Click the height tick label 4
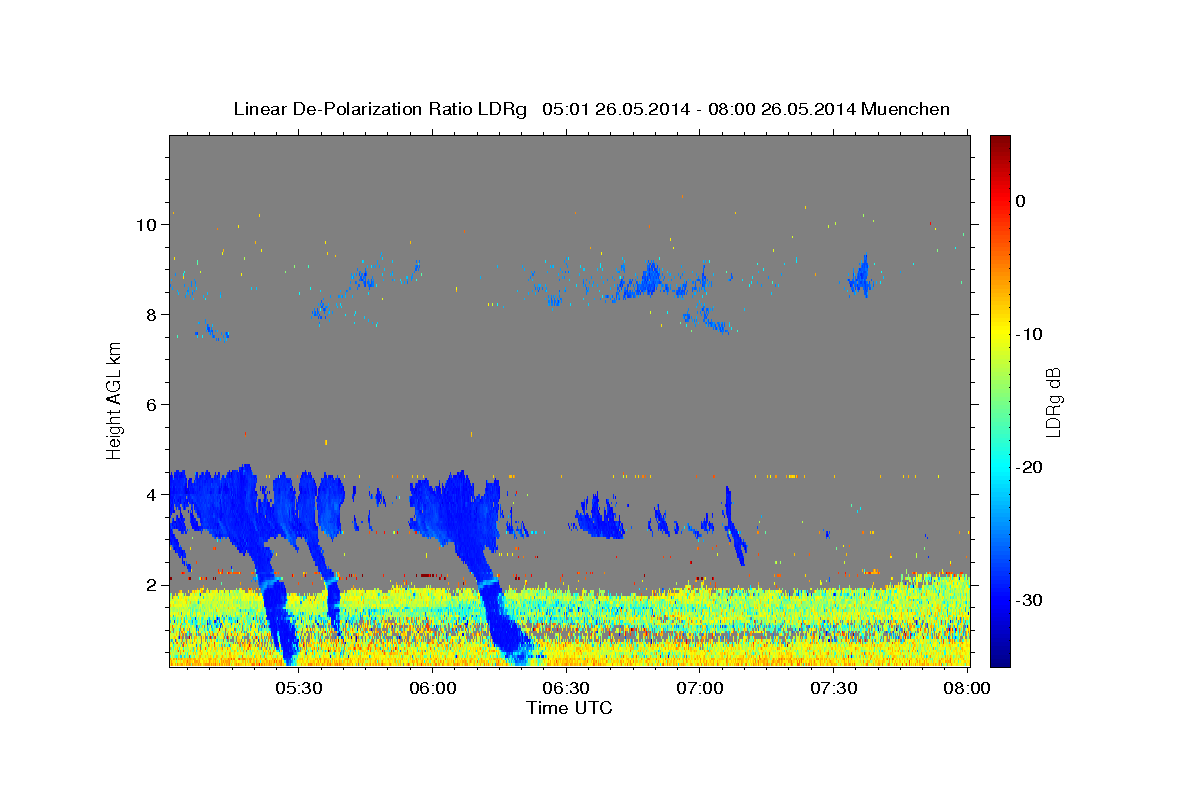 (x=152, y=495)
